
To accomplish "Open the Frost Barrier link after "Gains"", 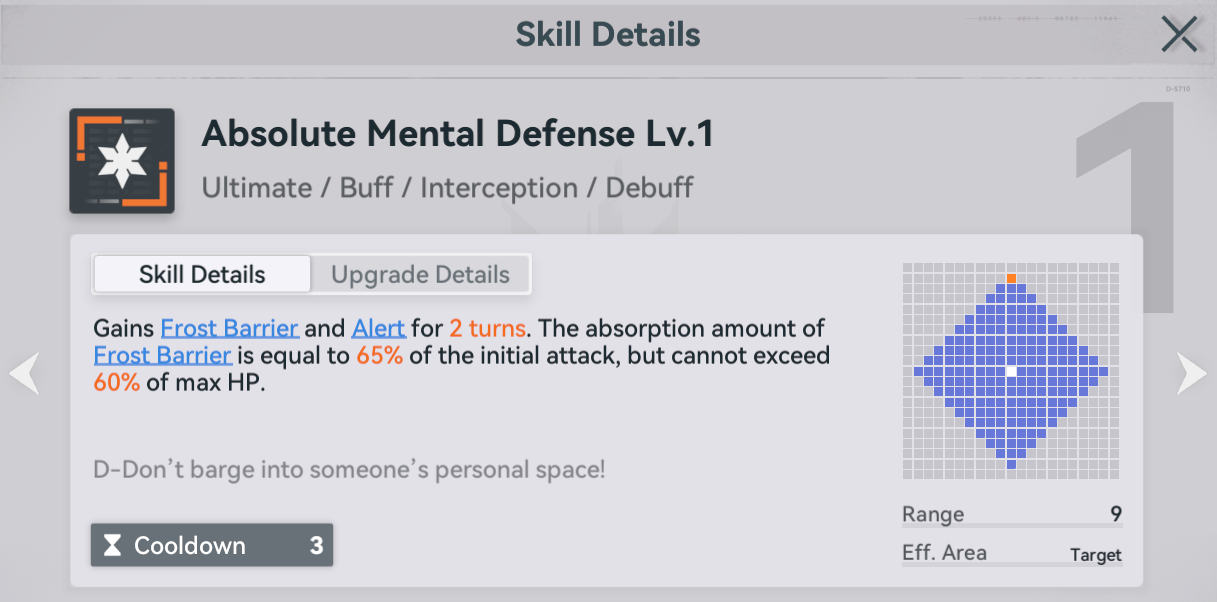I will (229, 328).
